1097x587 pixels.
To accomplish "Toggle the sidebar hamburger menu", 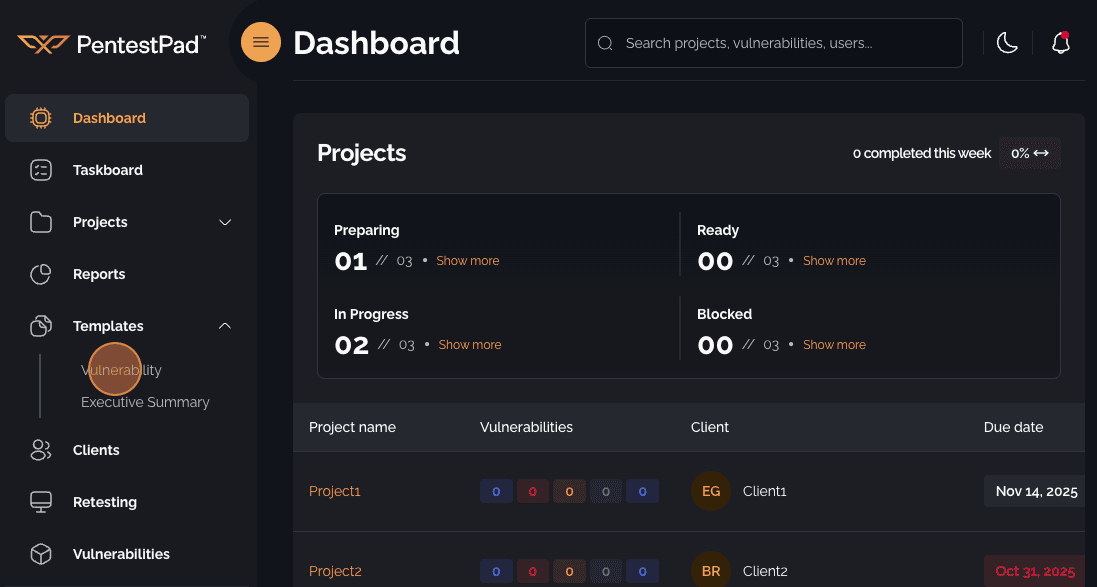I will click(x=260, y=42).
